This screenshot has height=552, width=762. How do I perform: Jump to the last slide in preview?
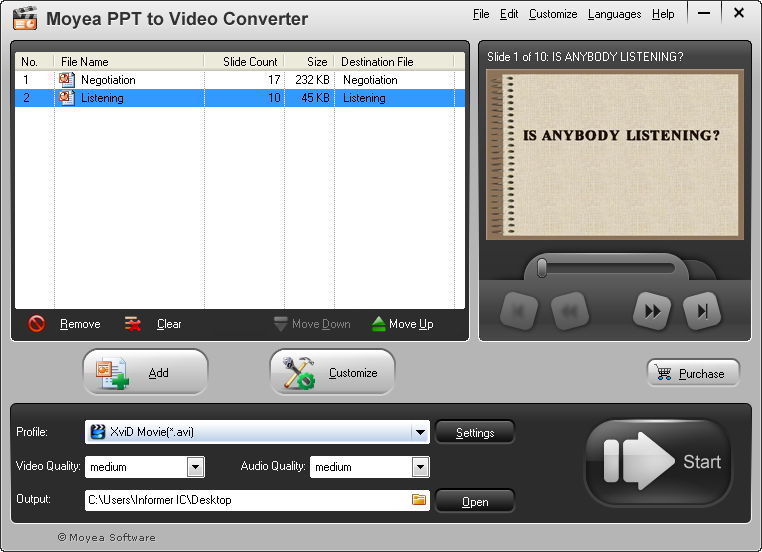click(x=702, y=310)
